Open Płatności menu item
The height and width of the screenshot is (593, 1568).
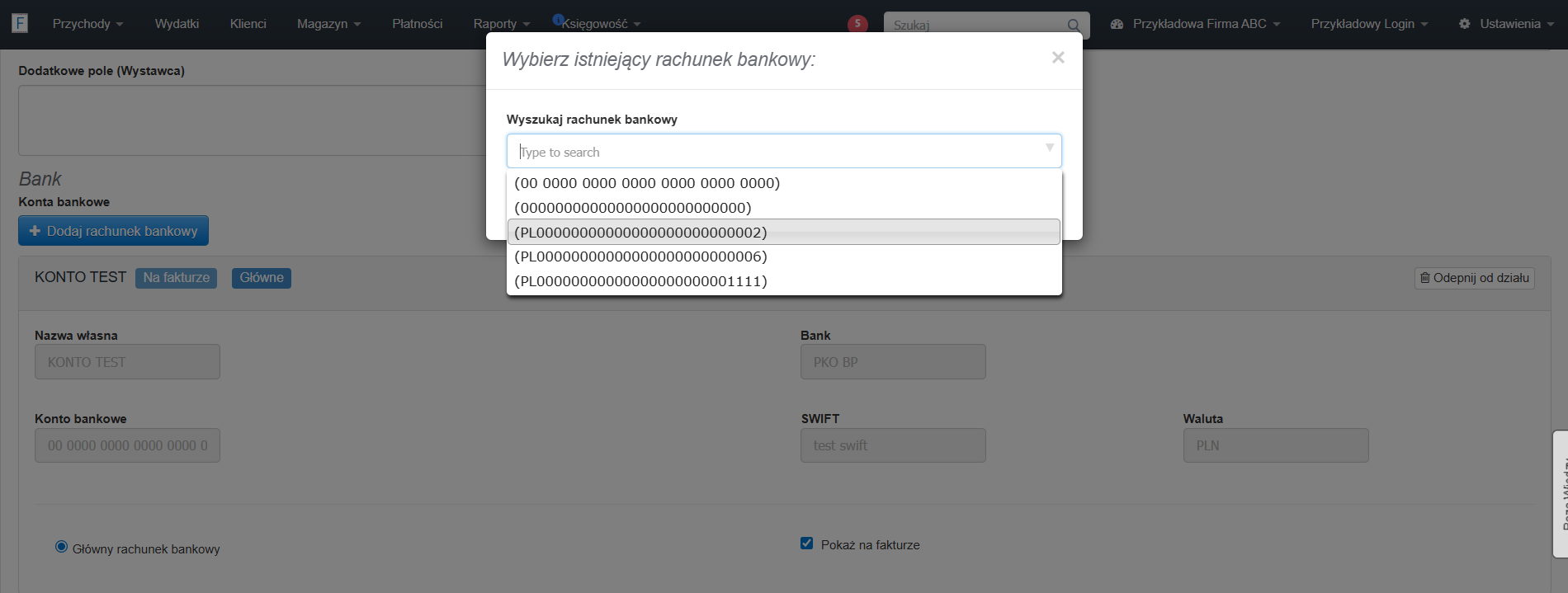point(417,24)
